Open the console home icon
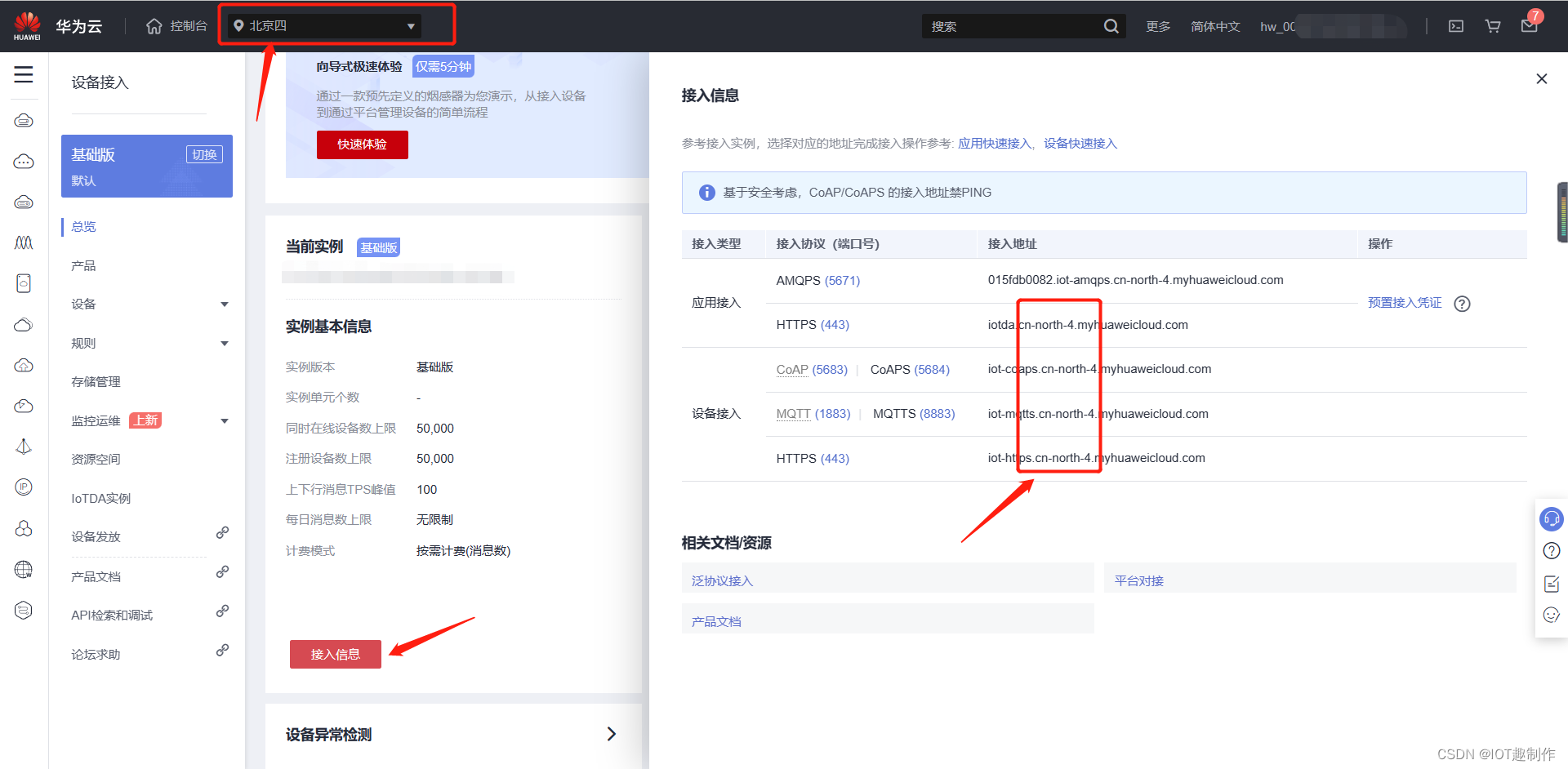This screenshot has width=1568, height=769. click(x=154, y=26)
